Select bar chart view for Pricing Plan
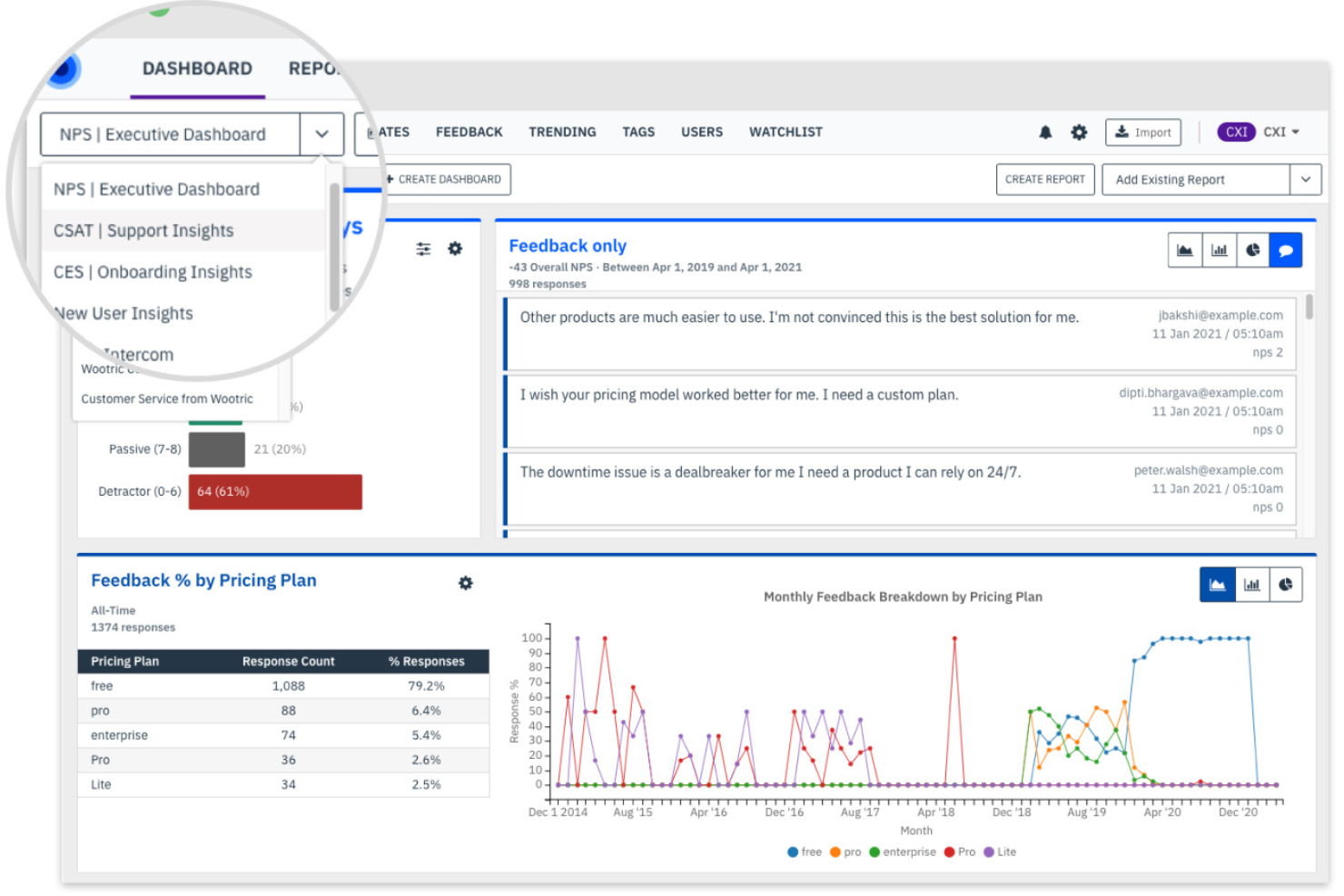Viewport: 1344px width, 896px height. coord(1251,585)
